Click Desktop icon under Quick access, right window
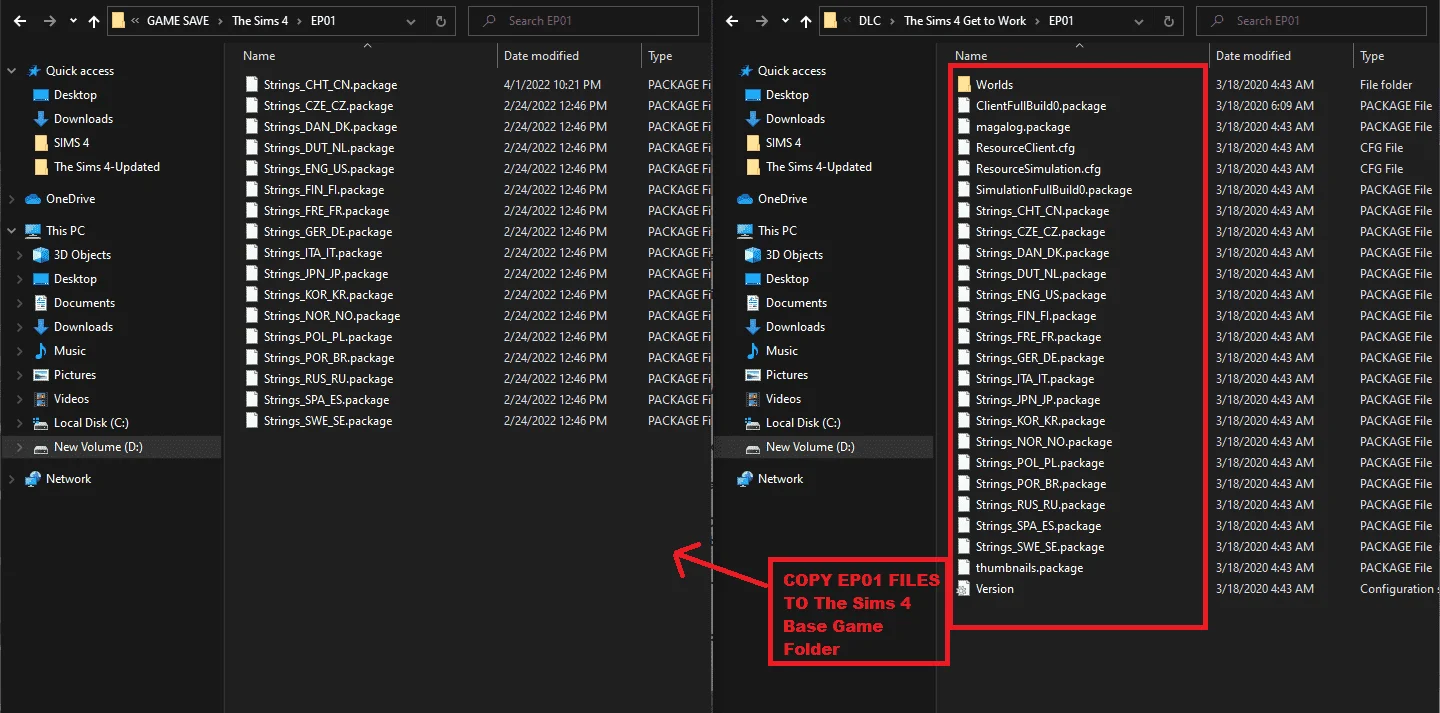This screenshot has width=1440, height=713. (753, 95)
